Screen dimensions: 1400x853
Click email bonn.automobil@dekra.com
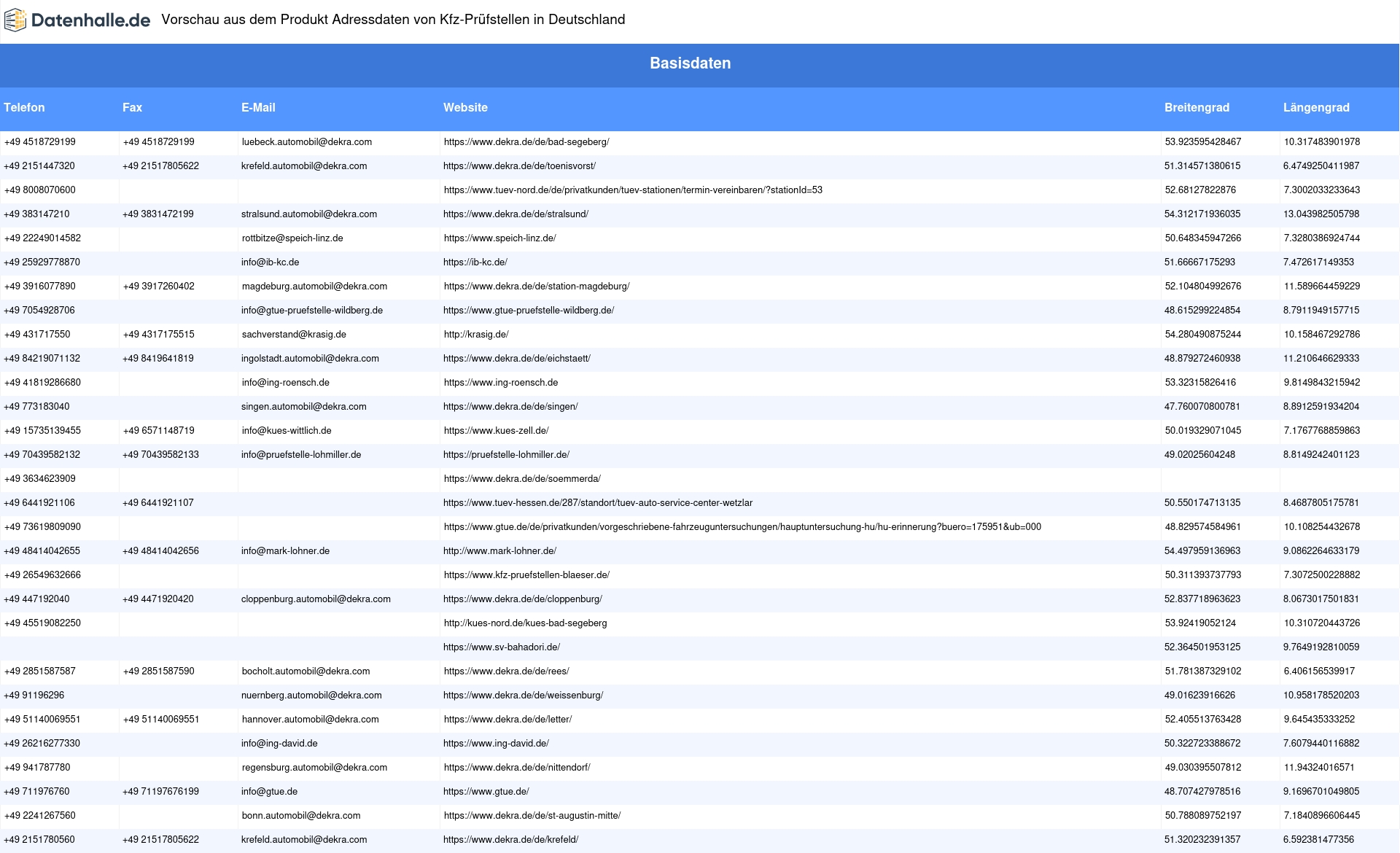(301, 816)
